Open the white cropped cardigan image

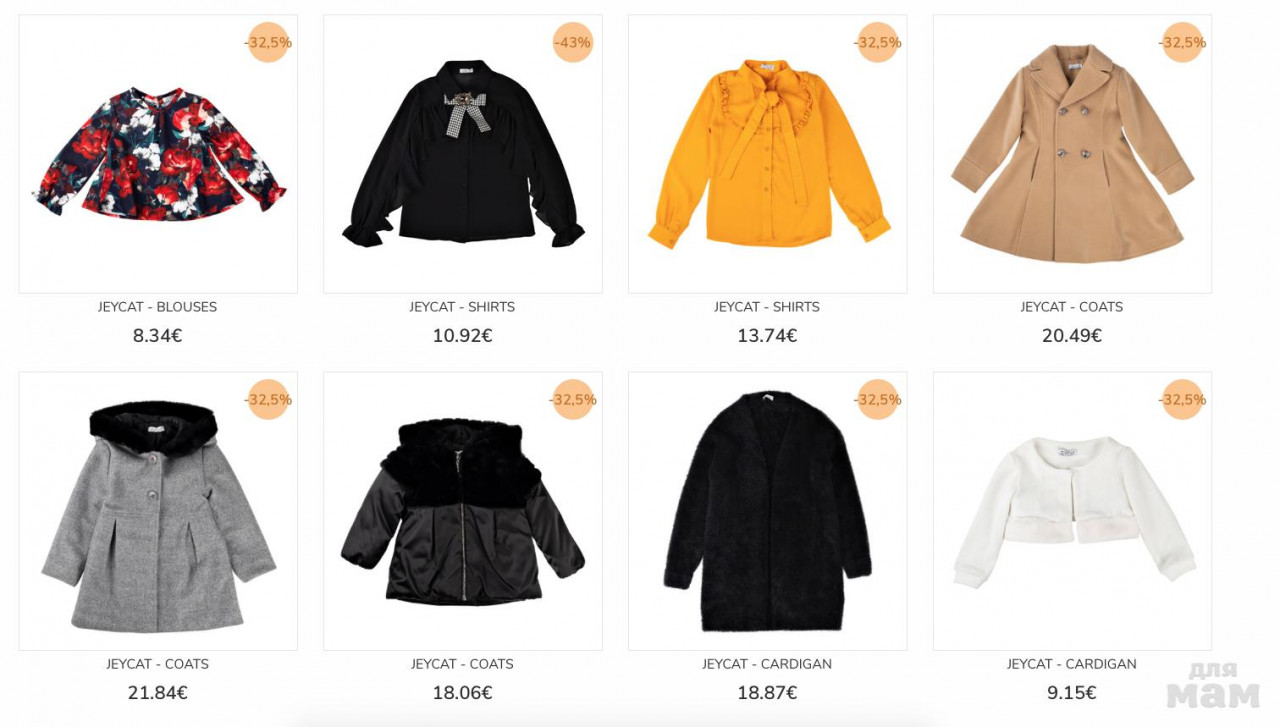click(x=1072, y=511)
